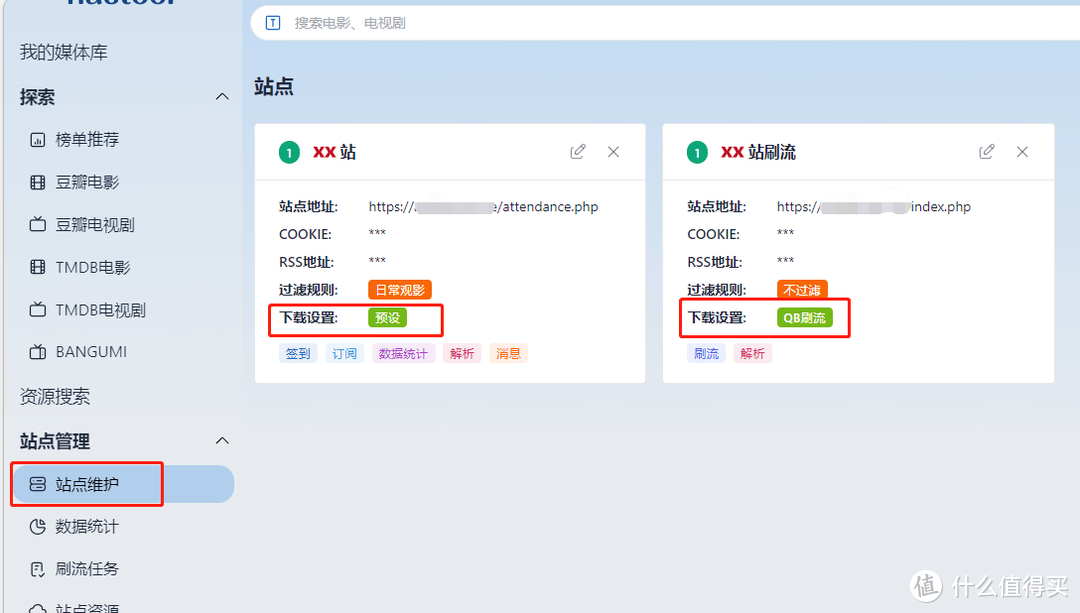Toggle the 签到 feature tag on XX站

[x=297, y=353]
